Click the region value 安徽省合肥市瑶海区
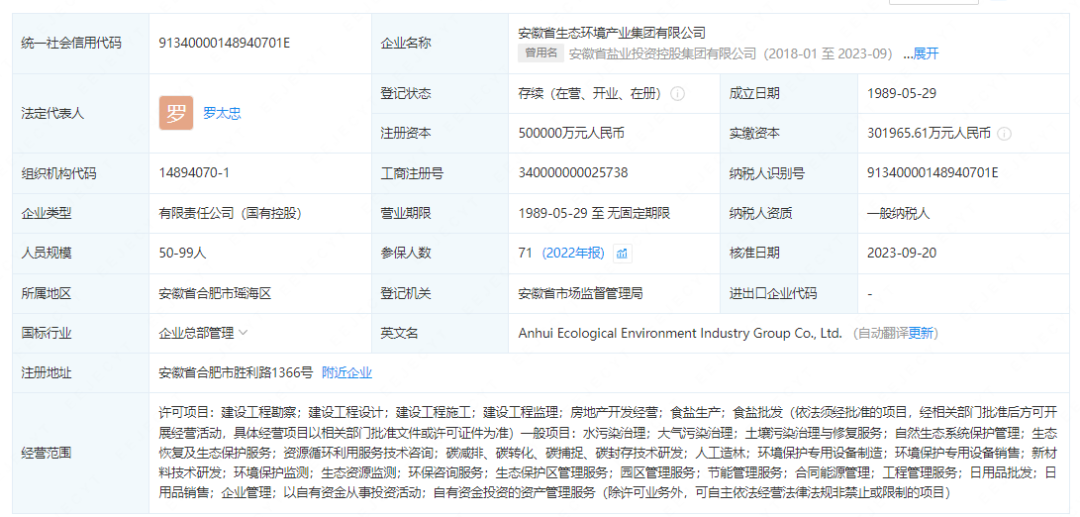 [215, 293]
